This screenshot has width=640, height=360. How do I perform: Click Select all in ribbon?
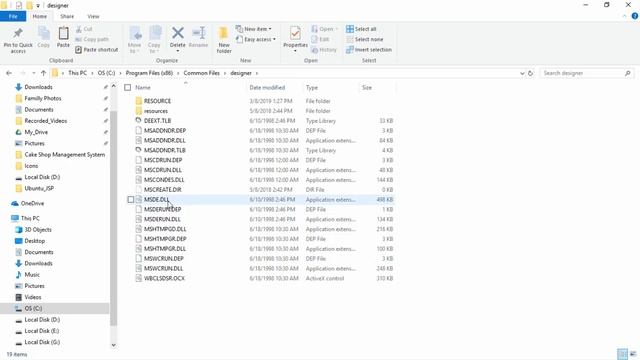361,29
